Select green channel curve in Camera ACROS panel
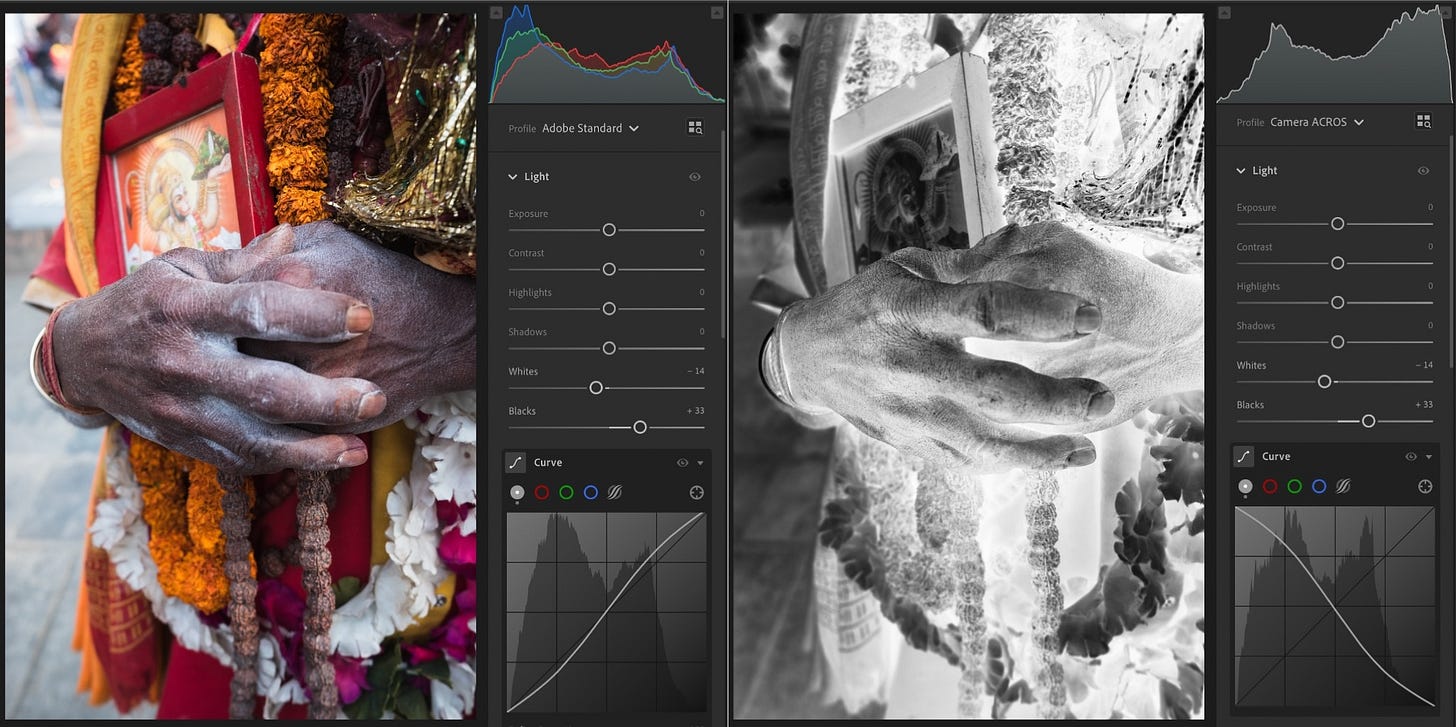Viewport: 1456px width, 727px height. [1294, 486]
